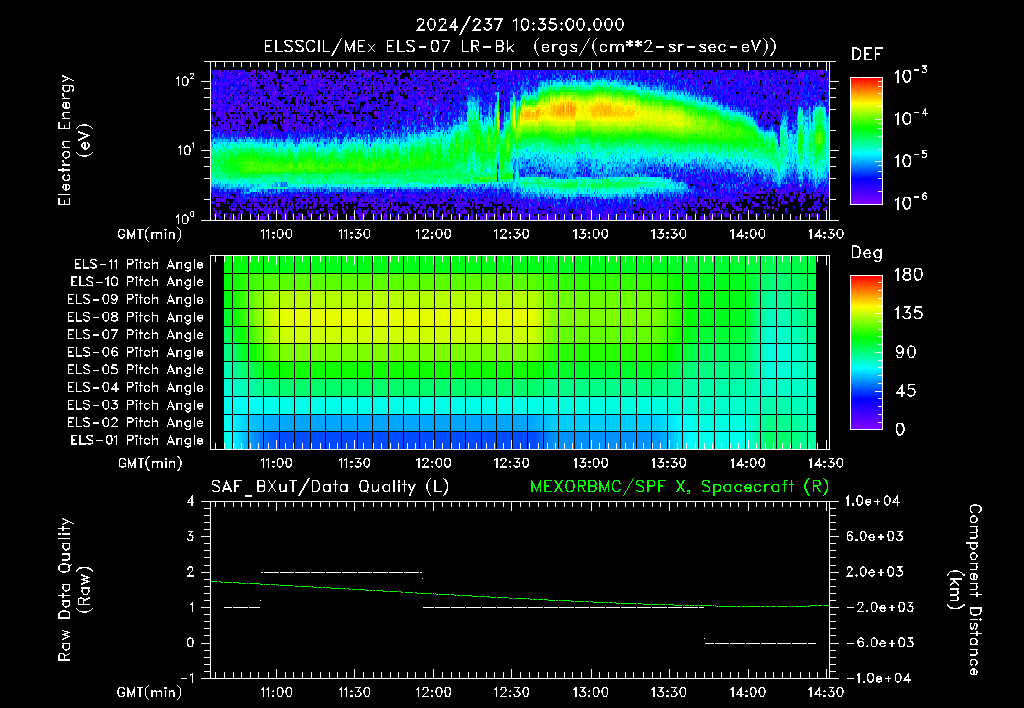Select the ELS-05 Pitch Angle row label
The width and height of the screenshot is (1024, 708).
[x=136, y=370]
